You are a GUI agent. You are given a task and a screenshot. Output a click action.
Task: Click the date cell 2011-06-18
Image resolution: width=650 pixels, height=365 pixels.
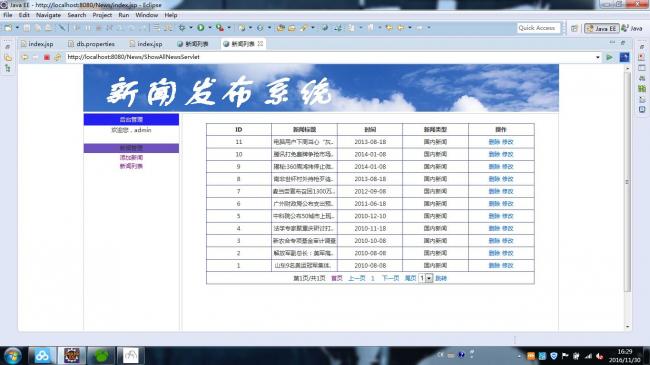point(370,204)
